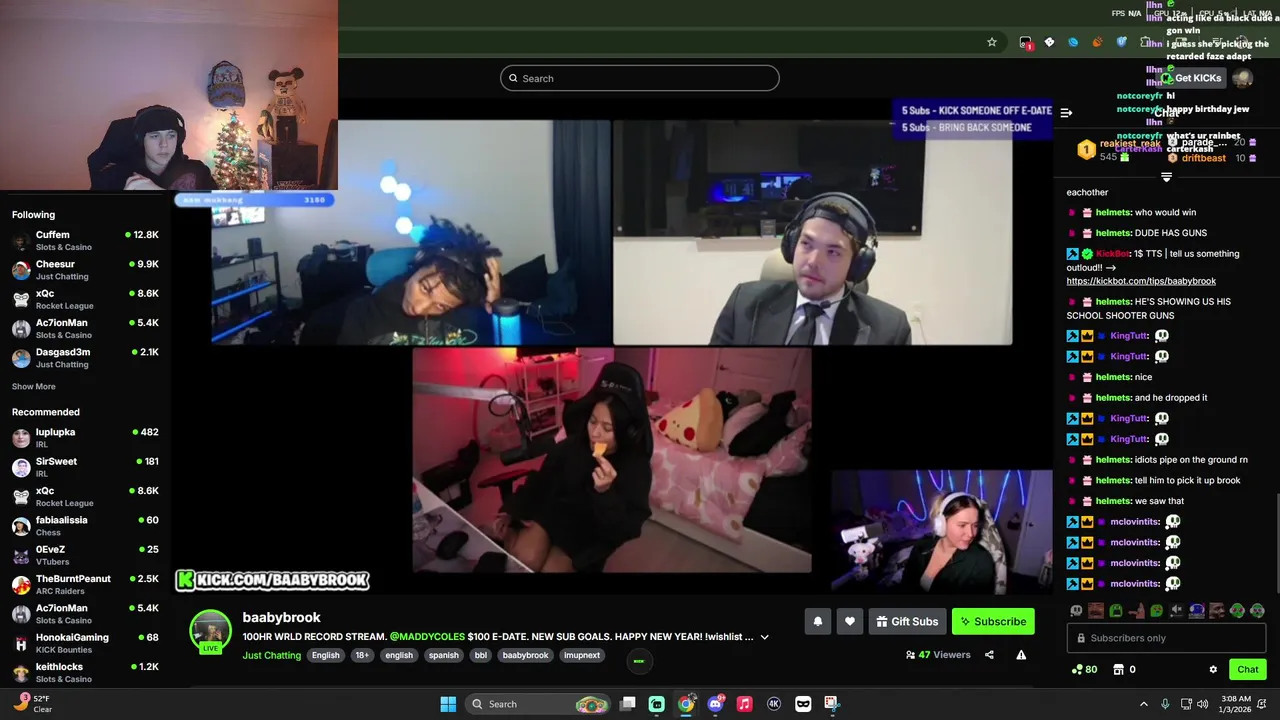Image resolution: width=1280 pixels, height=720 pixels.
Task: Open the 4K downloader taskbar app
Action: click(x=773, y=704)
